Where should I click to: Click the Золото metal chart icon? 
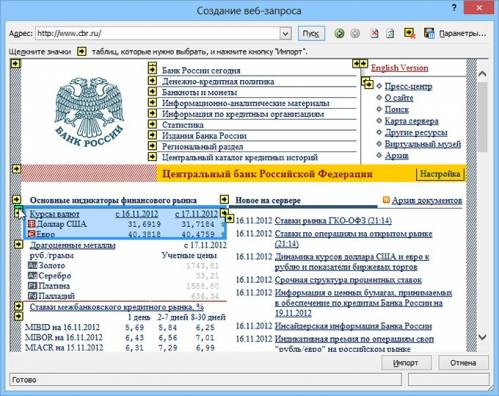(32, 266)
